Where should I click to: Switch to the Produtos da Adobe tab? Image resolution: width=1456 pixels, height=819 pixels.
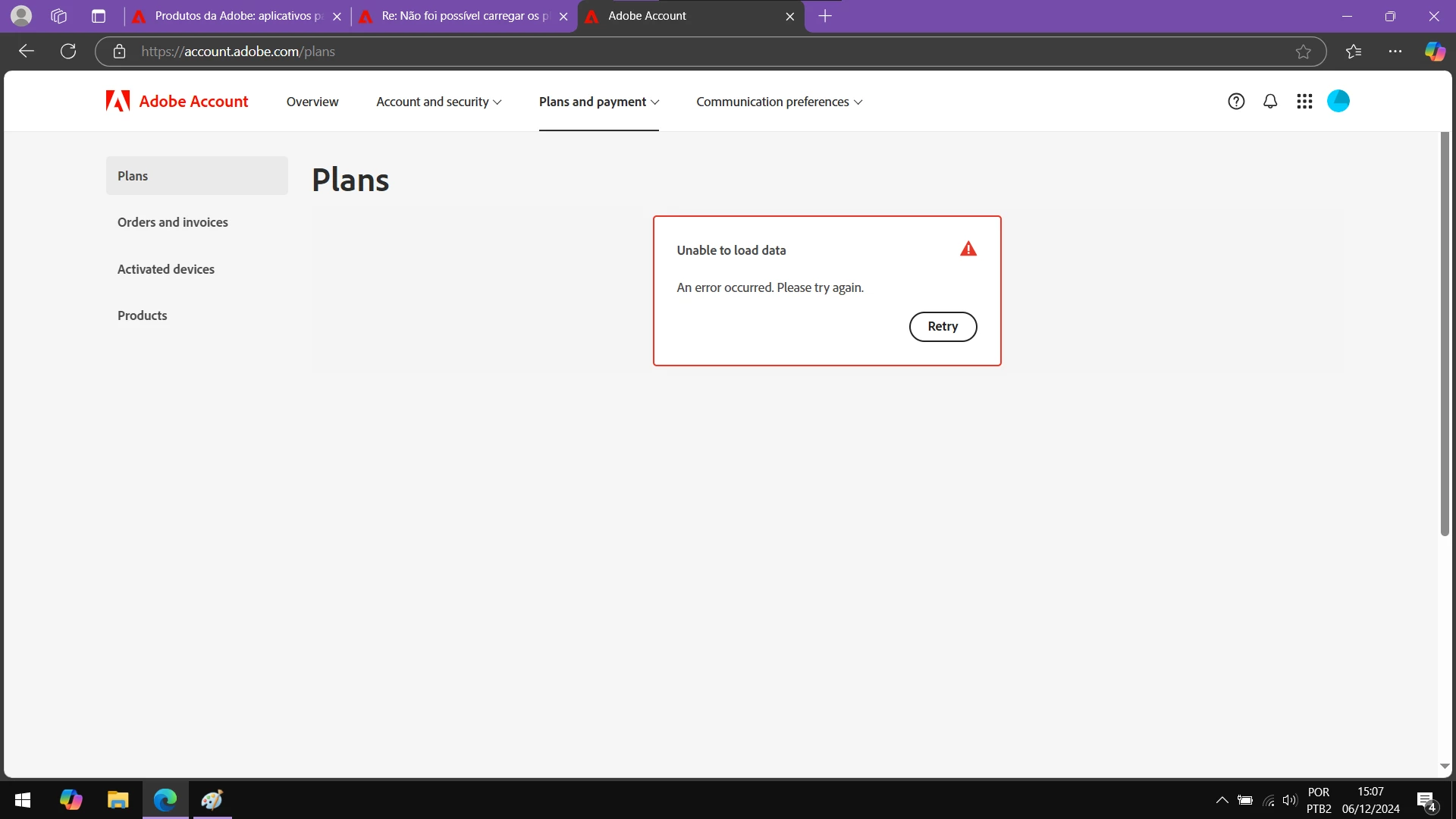point(235,16)
